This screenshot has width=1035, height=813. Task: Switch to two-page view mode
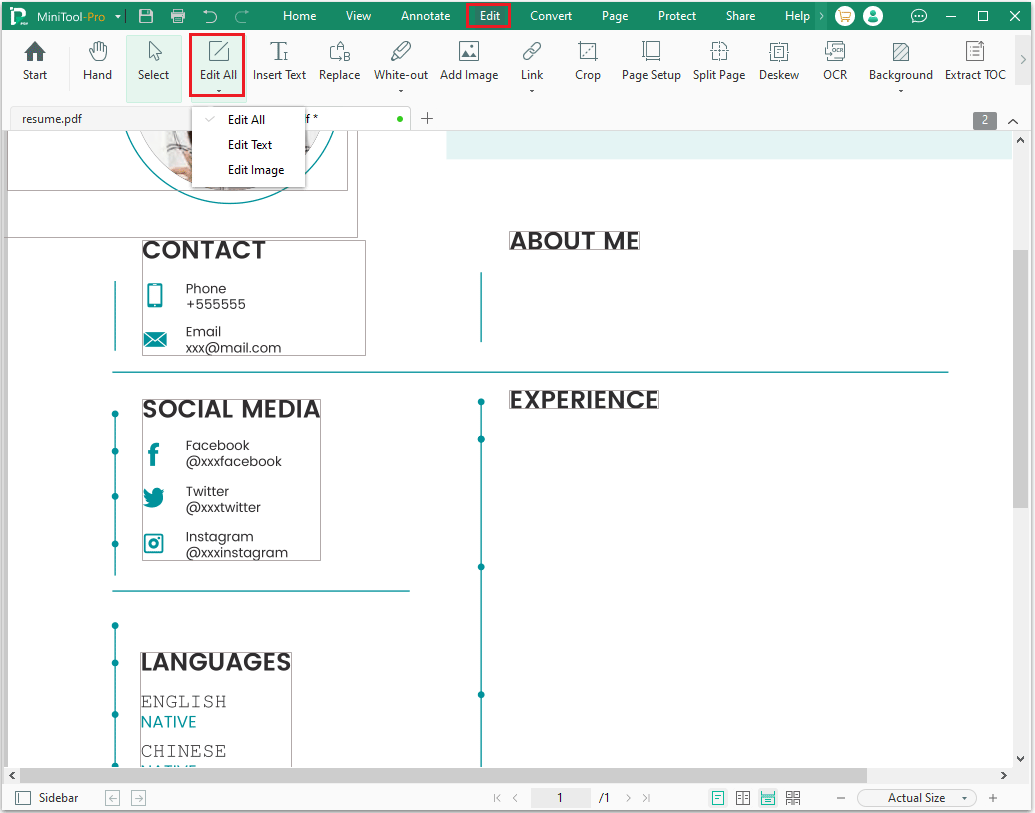pos(743,798)
